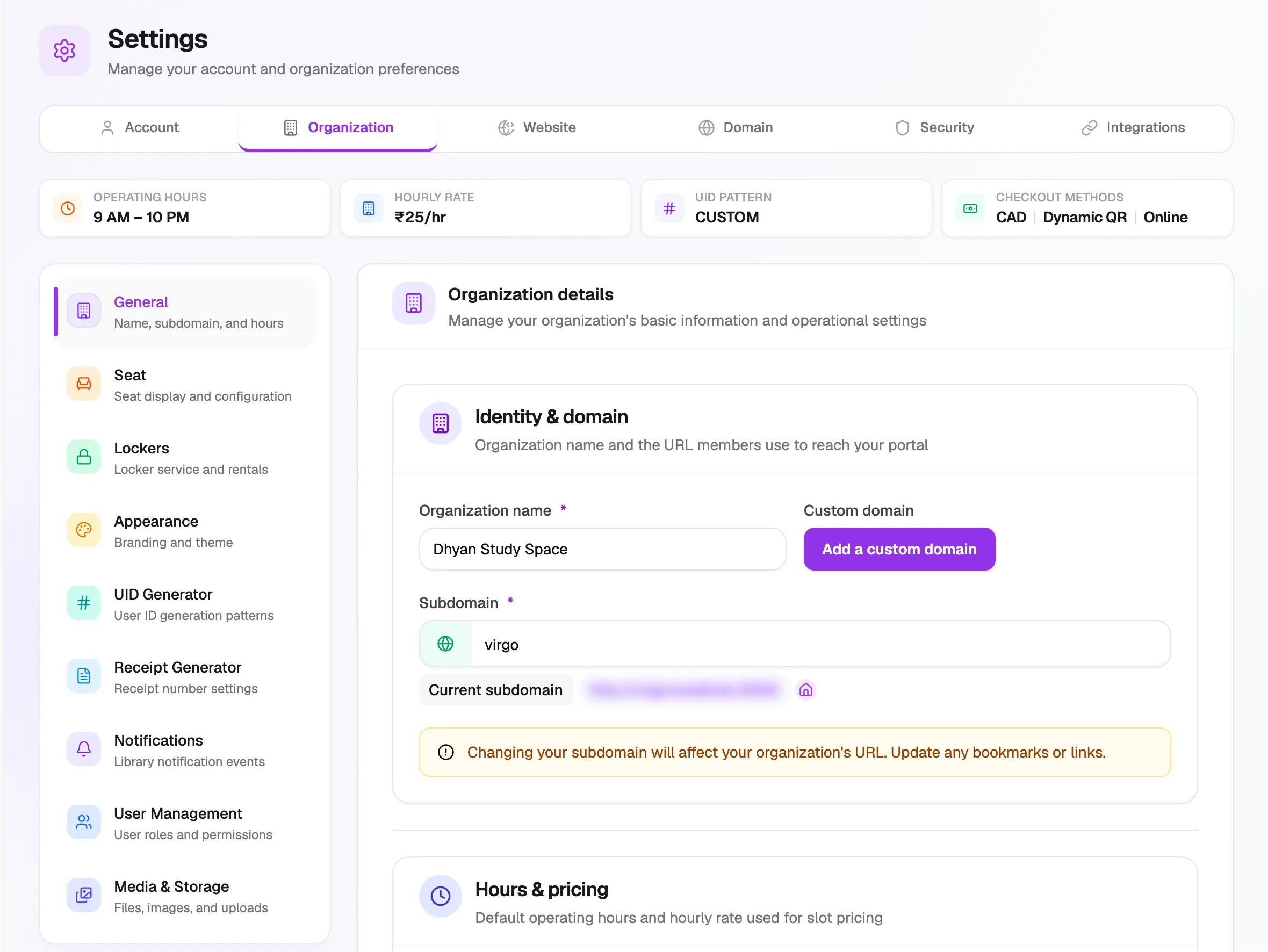
Task: Open Notifications library events settings
Action: click(186, 750)
